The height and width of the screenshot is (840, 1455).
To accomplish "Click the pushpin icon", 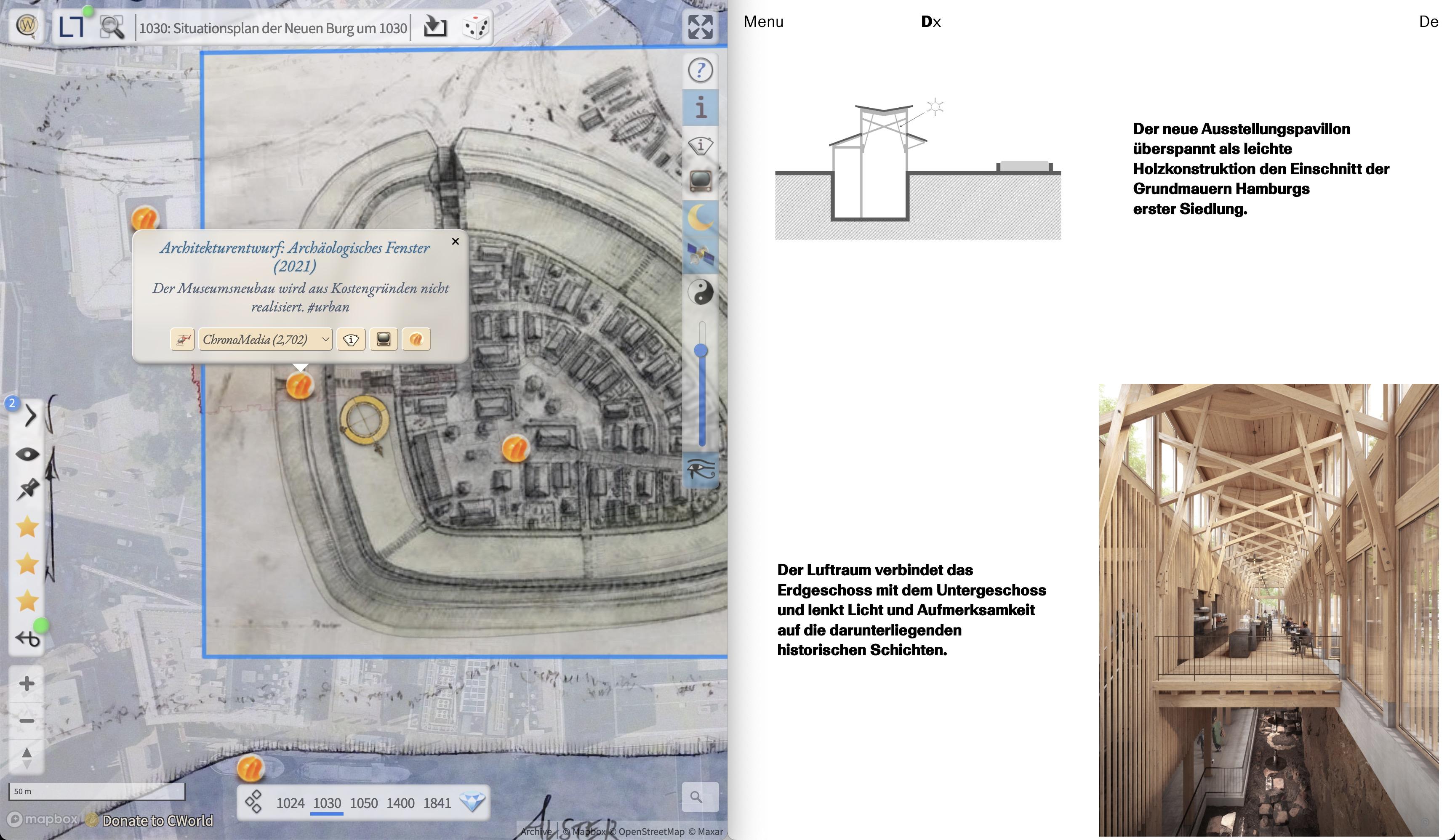I will point(27,489).
